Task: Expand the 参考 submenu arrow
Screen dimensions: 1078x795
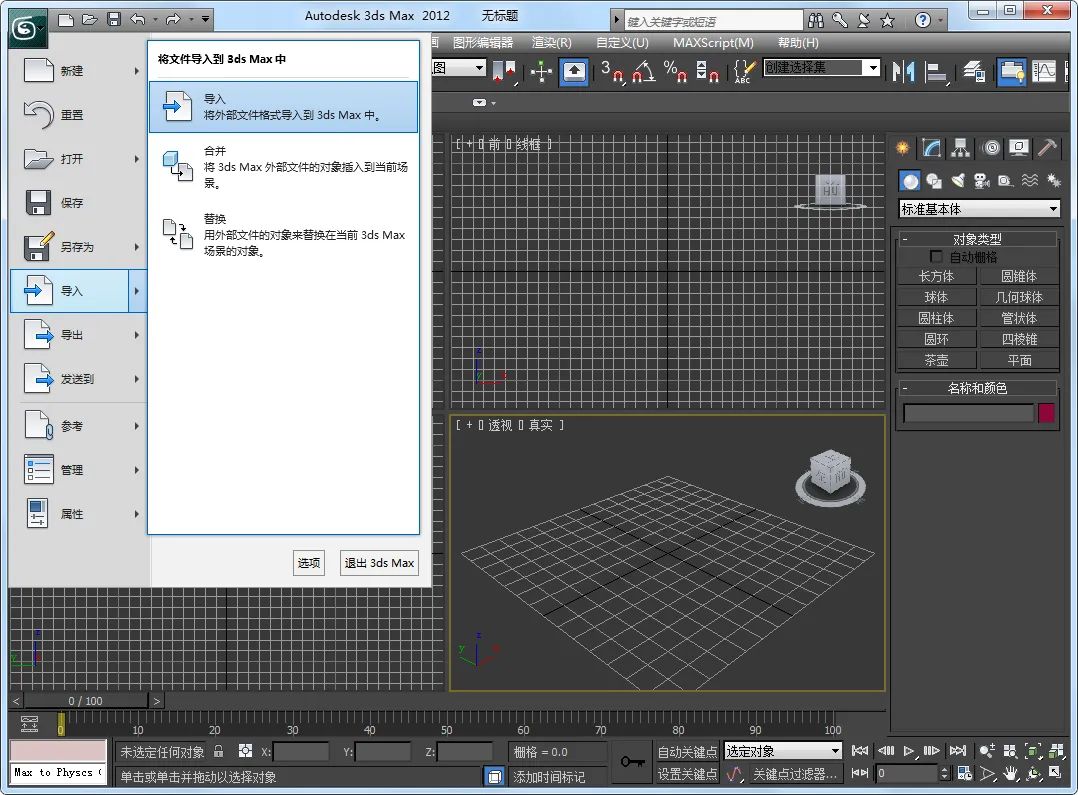Action: [137, 426]
